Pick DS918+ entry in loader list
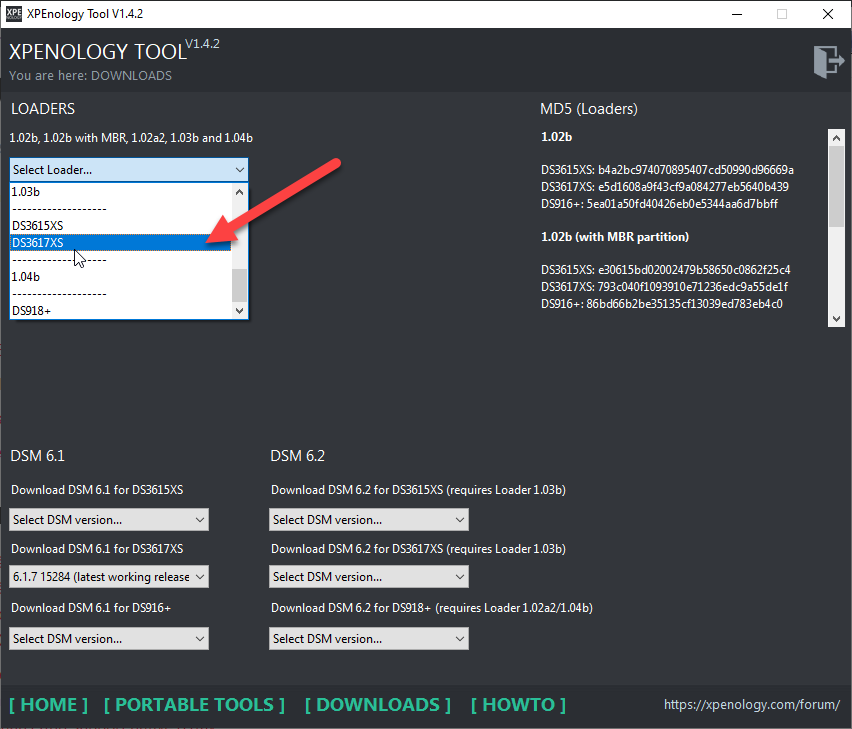Screen dimensions: 852x729 (120, 310)
